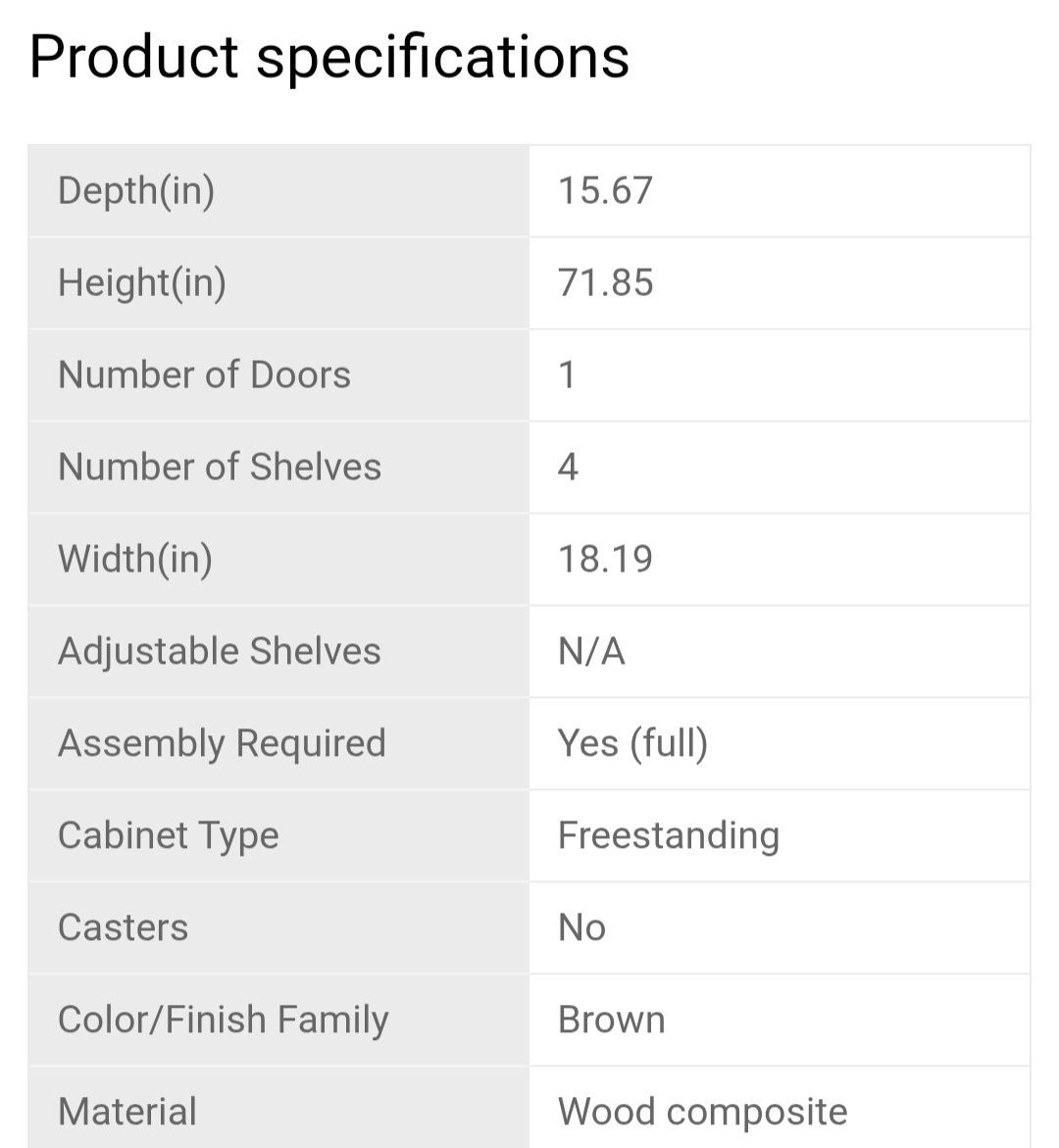Click the depth value 15.67
1059x1148 pixels.
tap(605, 190)
